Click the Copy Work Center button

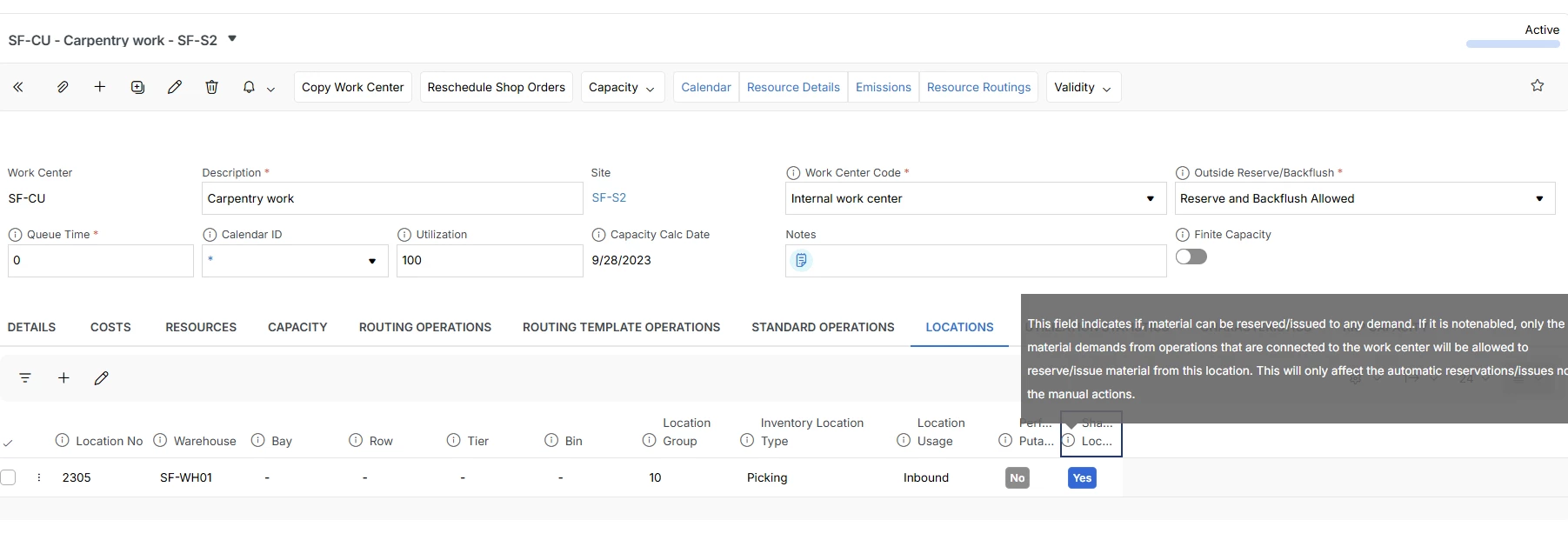(353, 87)
